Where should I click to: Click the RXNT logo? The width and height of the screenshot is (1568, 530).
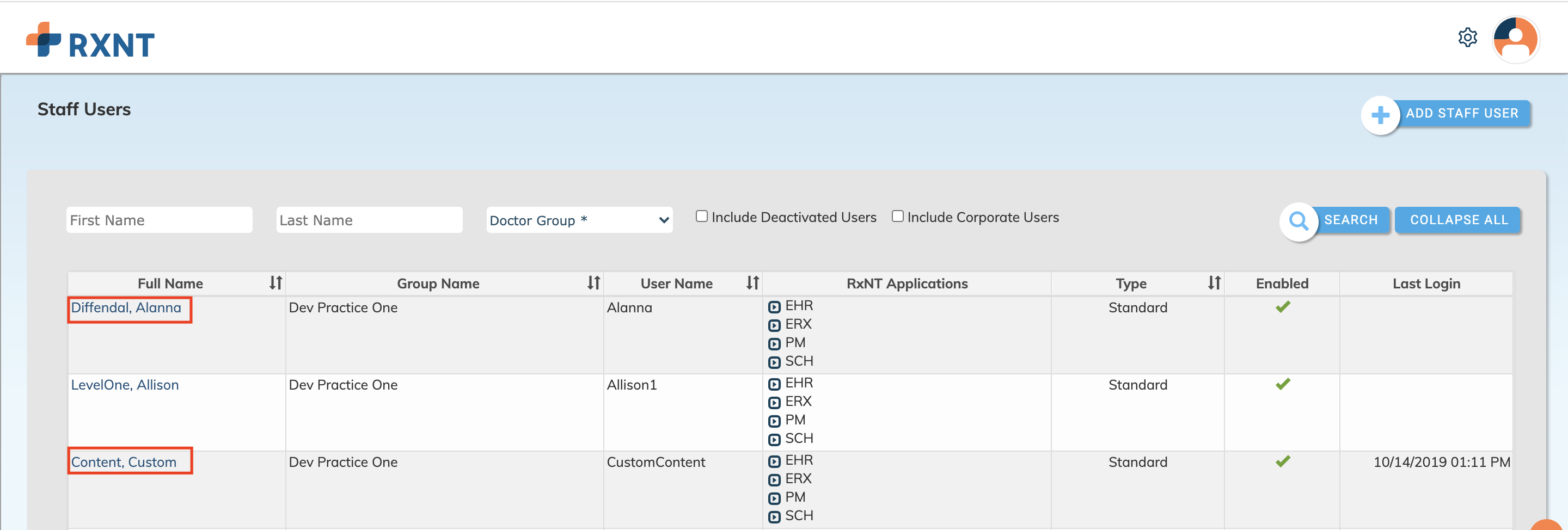90,41
